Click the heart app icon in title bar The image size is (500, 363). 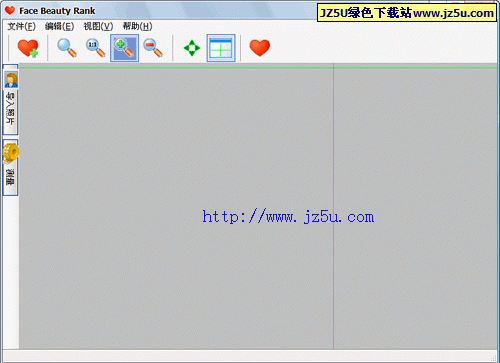[x=10, y=11]
